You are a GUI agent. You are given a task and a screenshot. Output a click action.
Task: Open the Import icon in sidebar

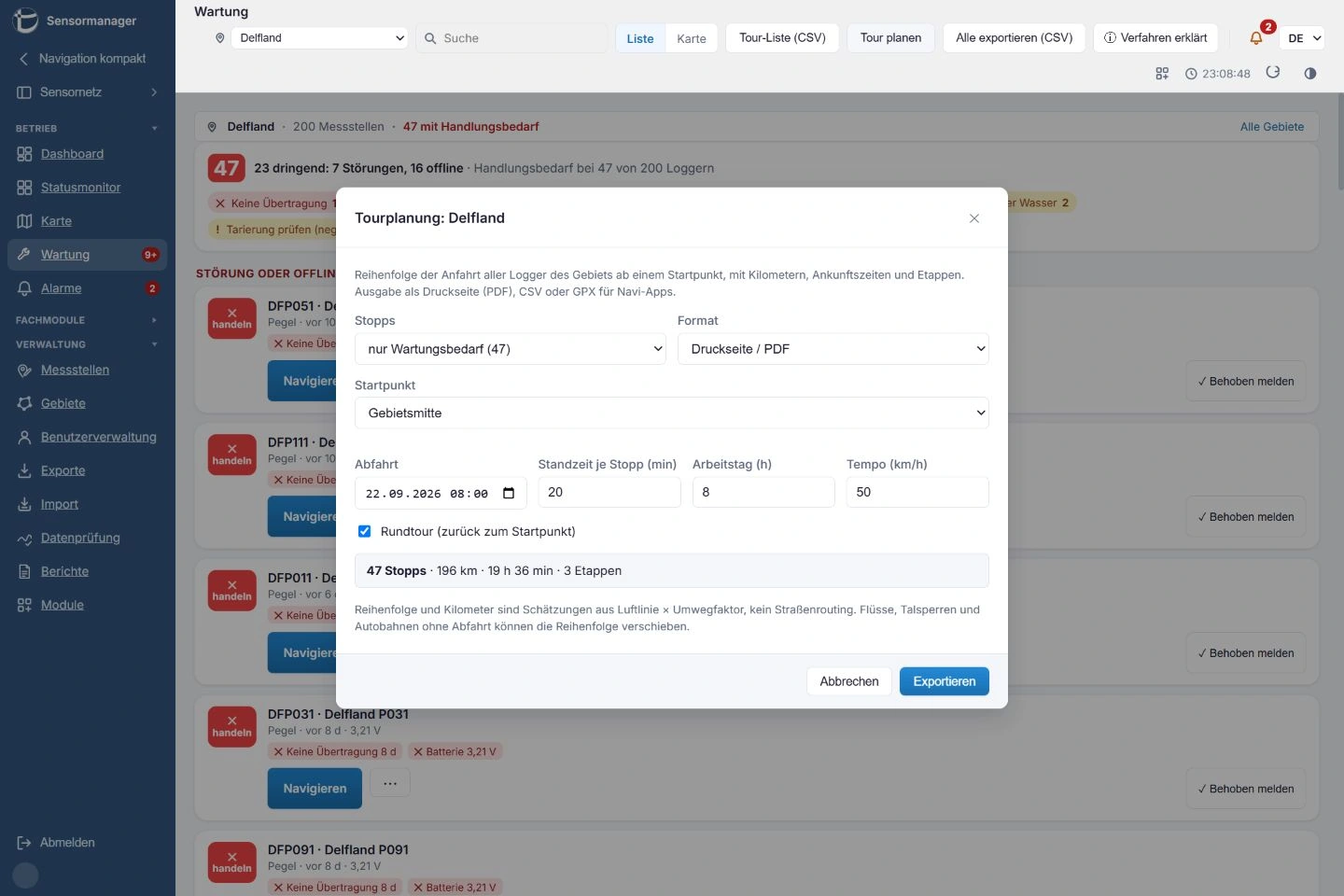pyautogui.click(x=24, y=504)
